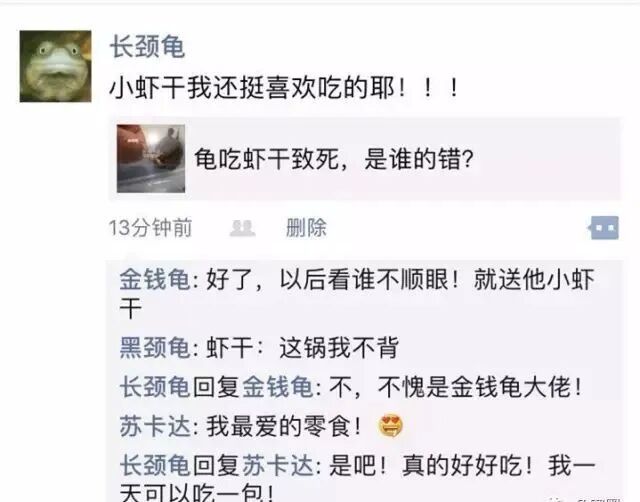Open 苏卡达's name in the 我最爱的零食 comment
The image size is (640, 502).
tap(155, 426)
